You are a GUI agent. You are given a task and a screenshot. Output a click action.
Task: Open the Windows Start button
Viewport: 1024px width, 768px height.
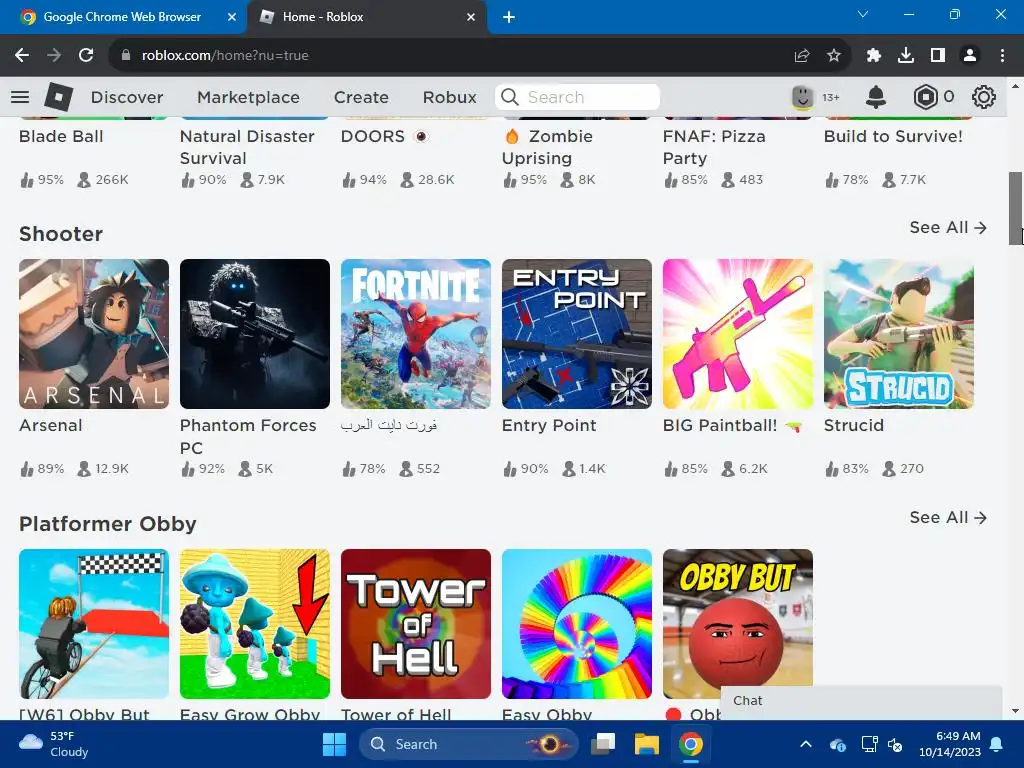point(334,744)
